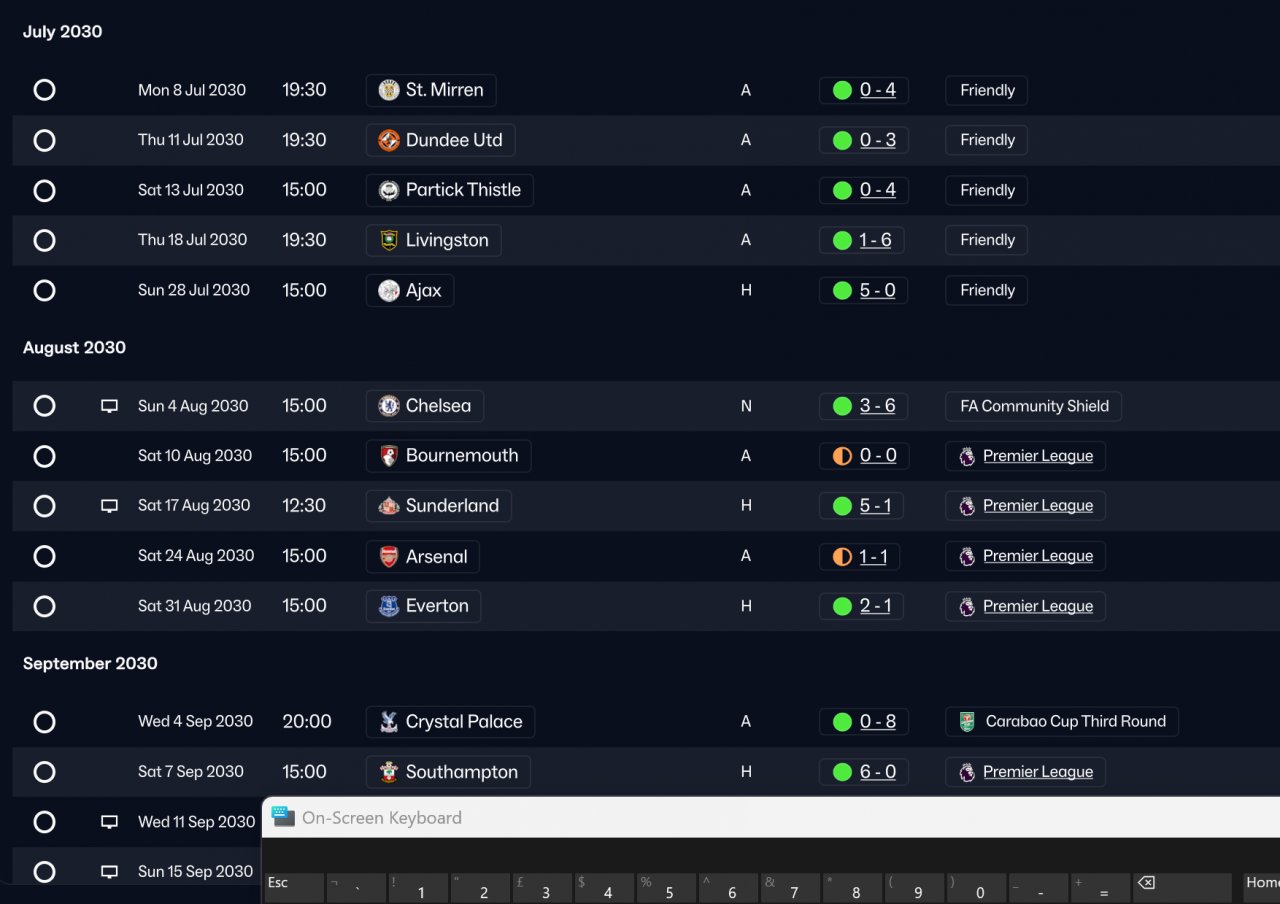Click the FA Community Shield competition tag
Image resolution: width=1280 pixels, height=904 pixels.
1034,406
